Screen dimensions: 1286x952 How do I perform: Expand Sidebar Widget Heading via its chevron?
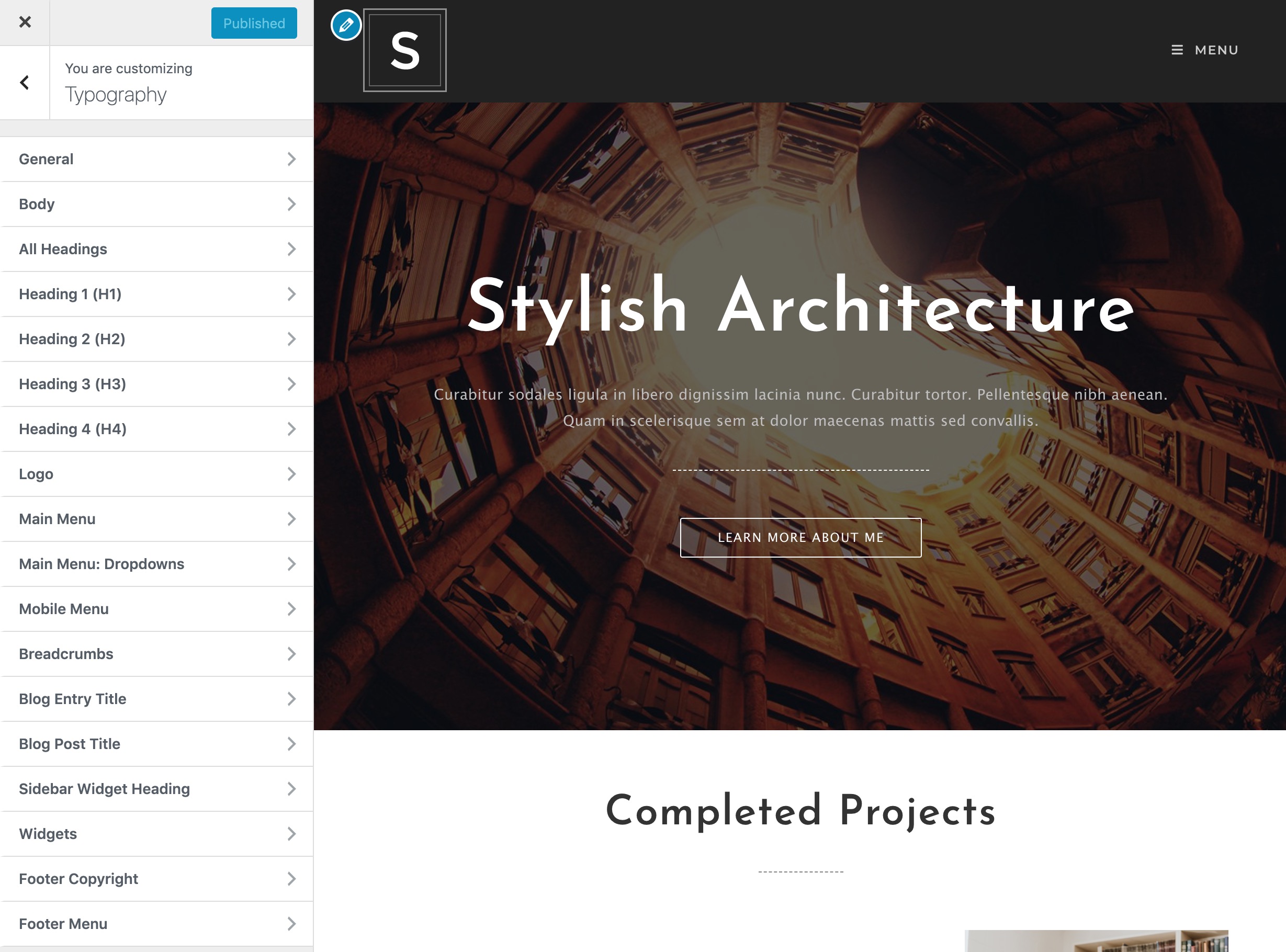point(291,788)
